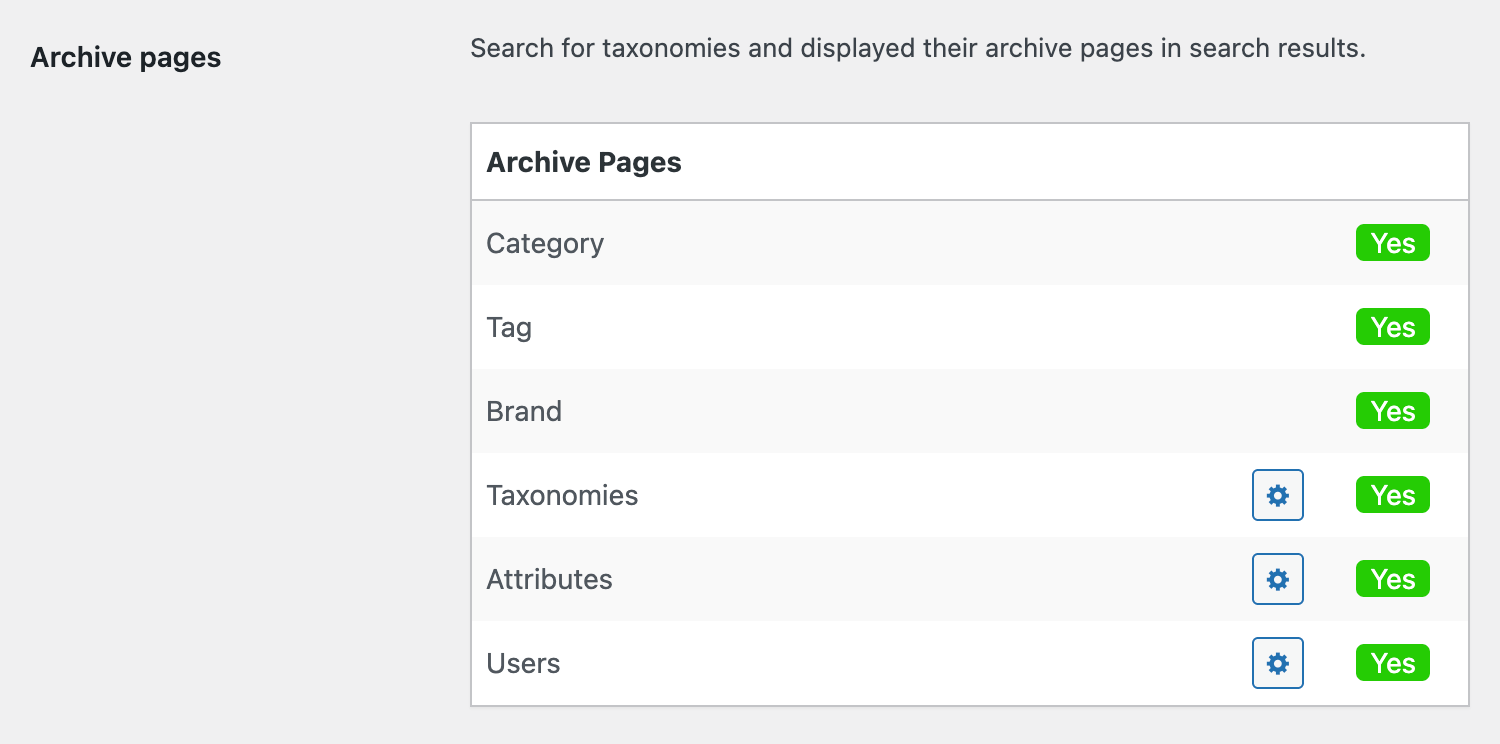The height and width of the screenshot is (744, 1500).
Task: Click the word taxonomies in the description
Action: 670,48
